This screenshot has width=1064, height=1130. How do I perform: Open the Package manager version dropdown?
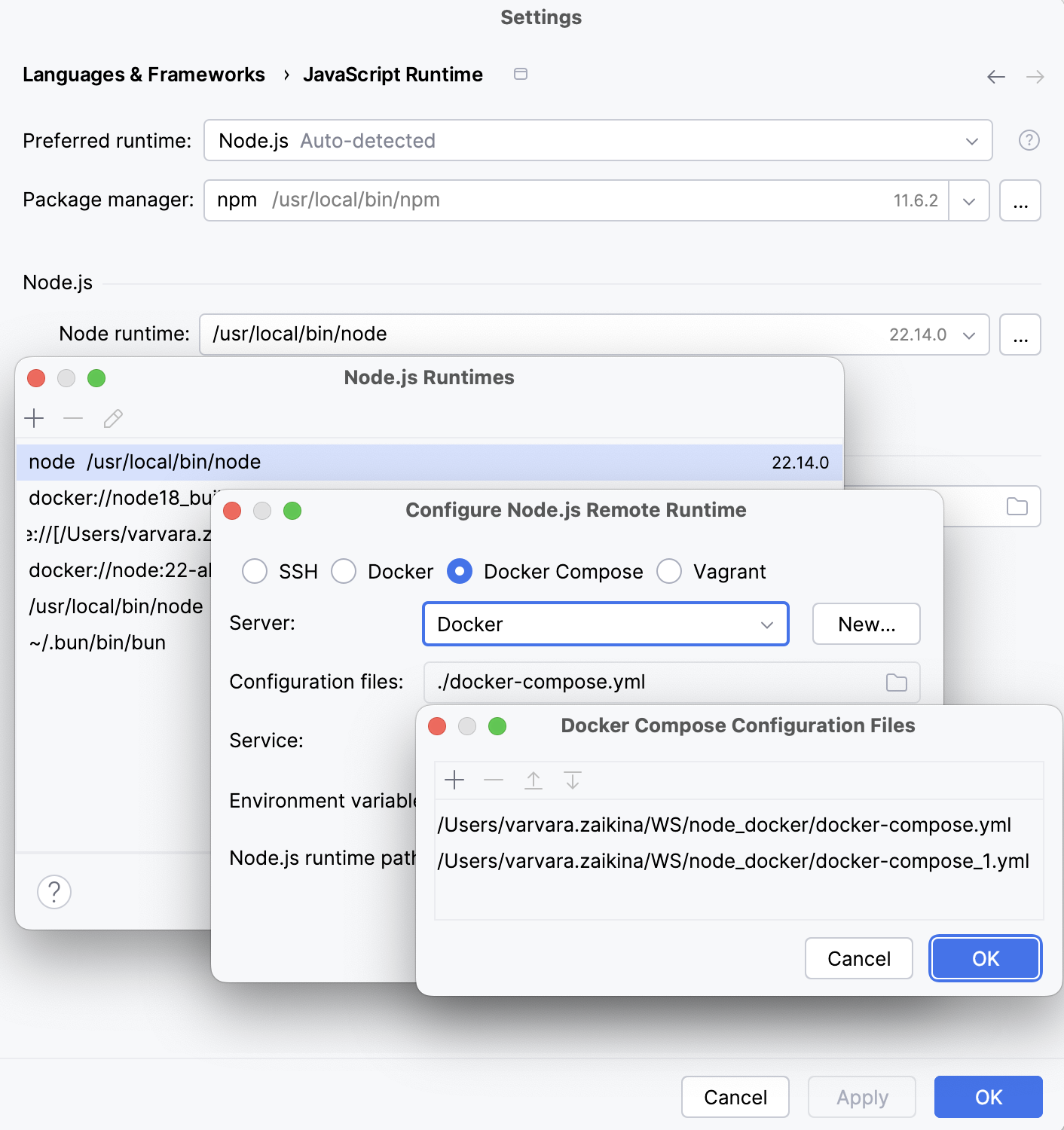point(968,200)
